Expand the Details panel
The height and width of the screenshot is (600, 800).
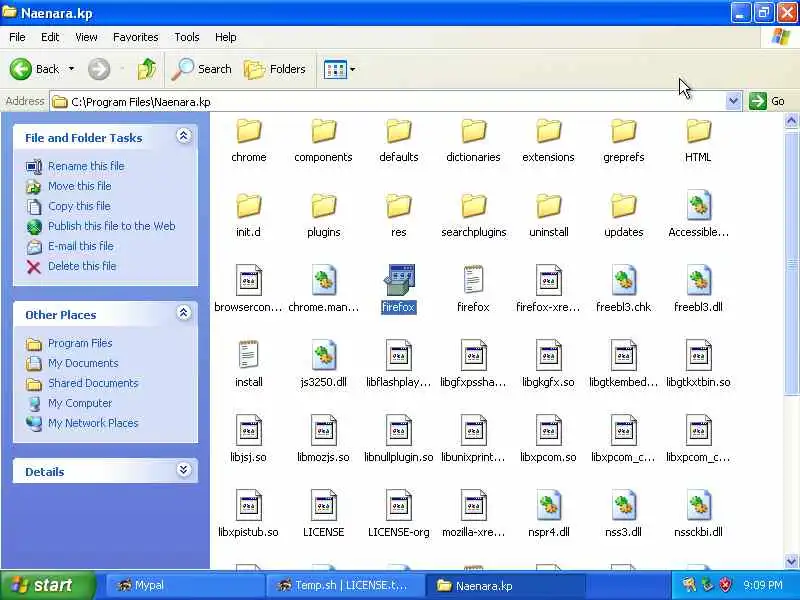[x=184, y=470]
